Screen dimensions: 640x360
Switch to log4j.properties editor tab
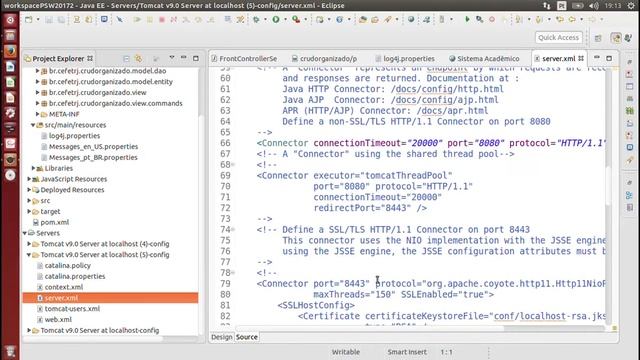[405, 59]
